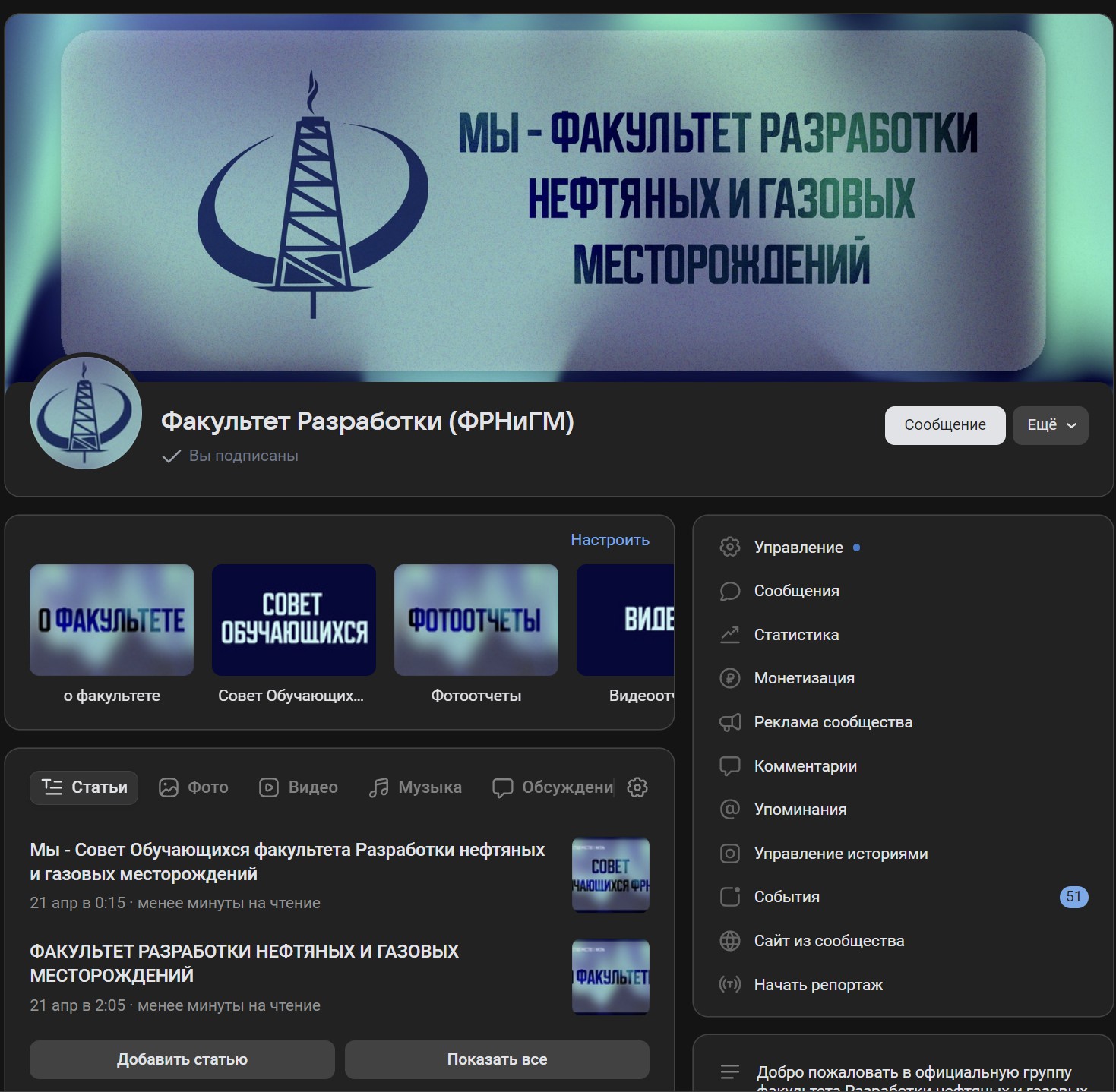Screen dimensions: 1116x1092
Task: Click the Показать все button
Action: pyautogui.click(x=497, y=1059)
